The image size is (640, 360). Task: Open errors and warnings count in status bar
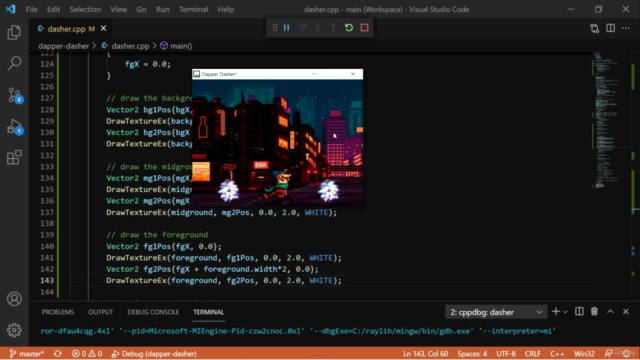[87, 353]
